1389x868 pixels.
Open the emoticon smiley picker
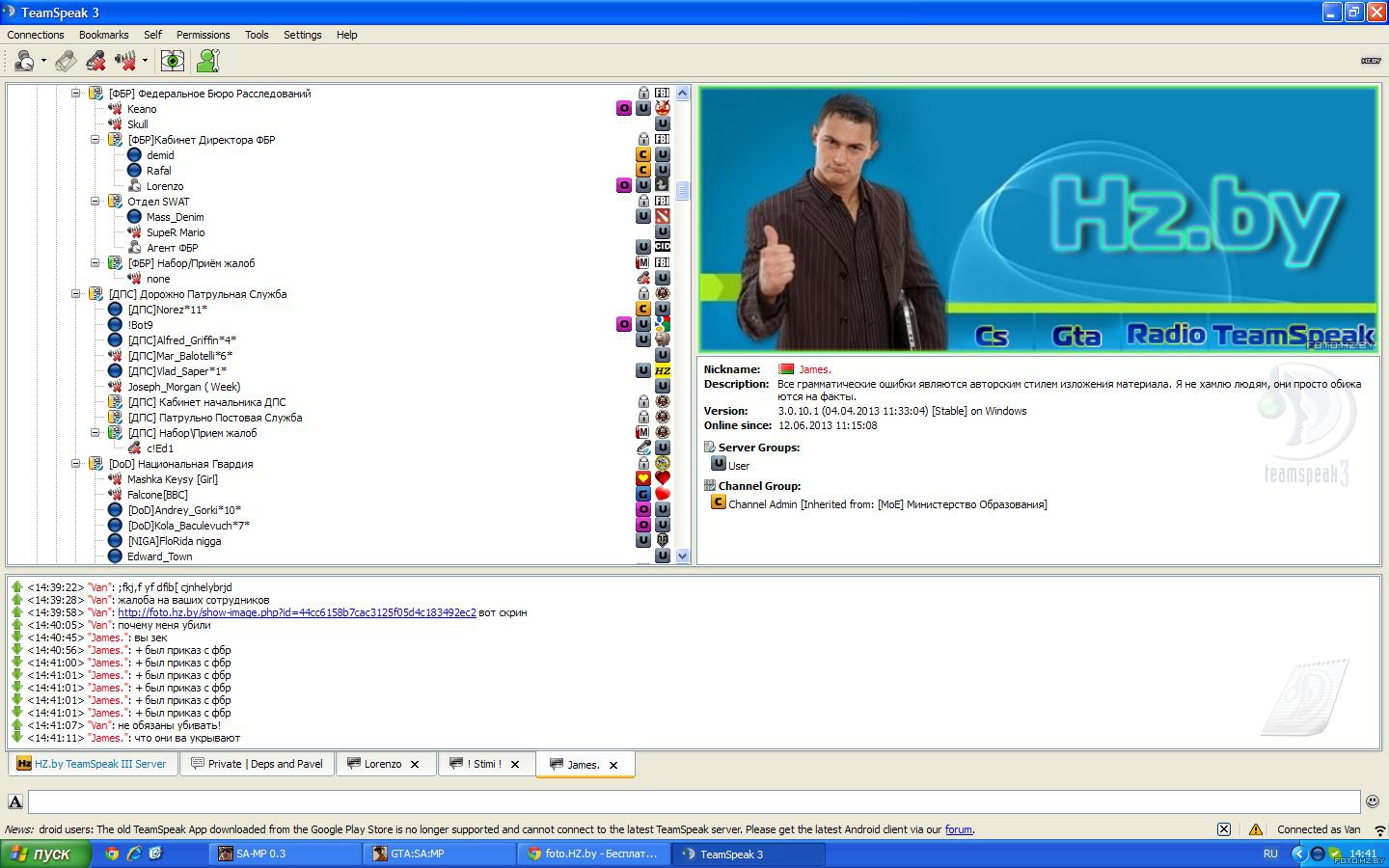(x=1373, y=801)
